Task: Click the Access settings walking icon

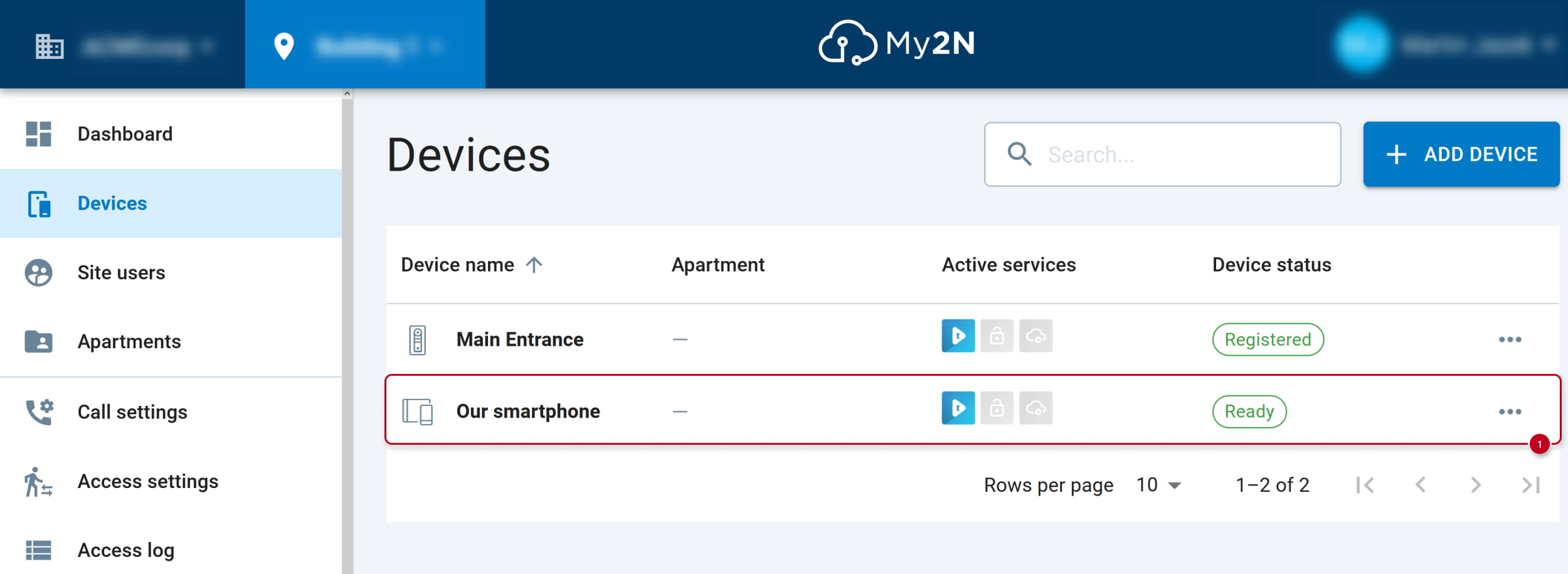Action: pyautogui.click(x=38, y=482)
